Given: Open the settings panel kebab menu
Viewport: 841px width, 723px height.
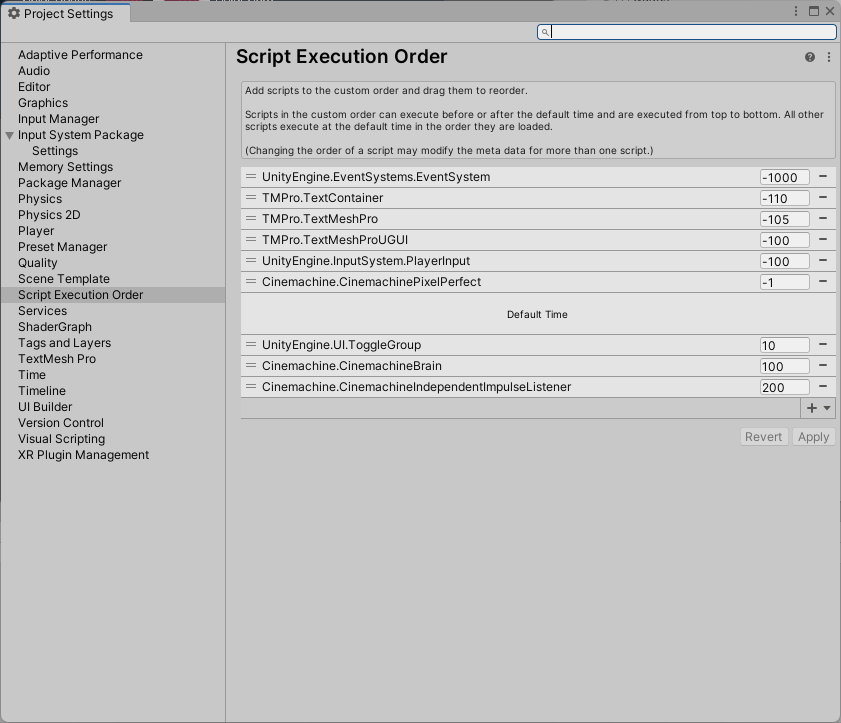Looking at the screenshot, I should 829,57.
